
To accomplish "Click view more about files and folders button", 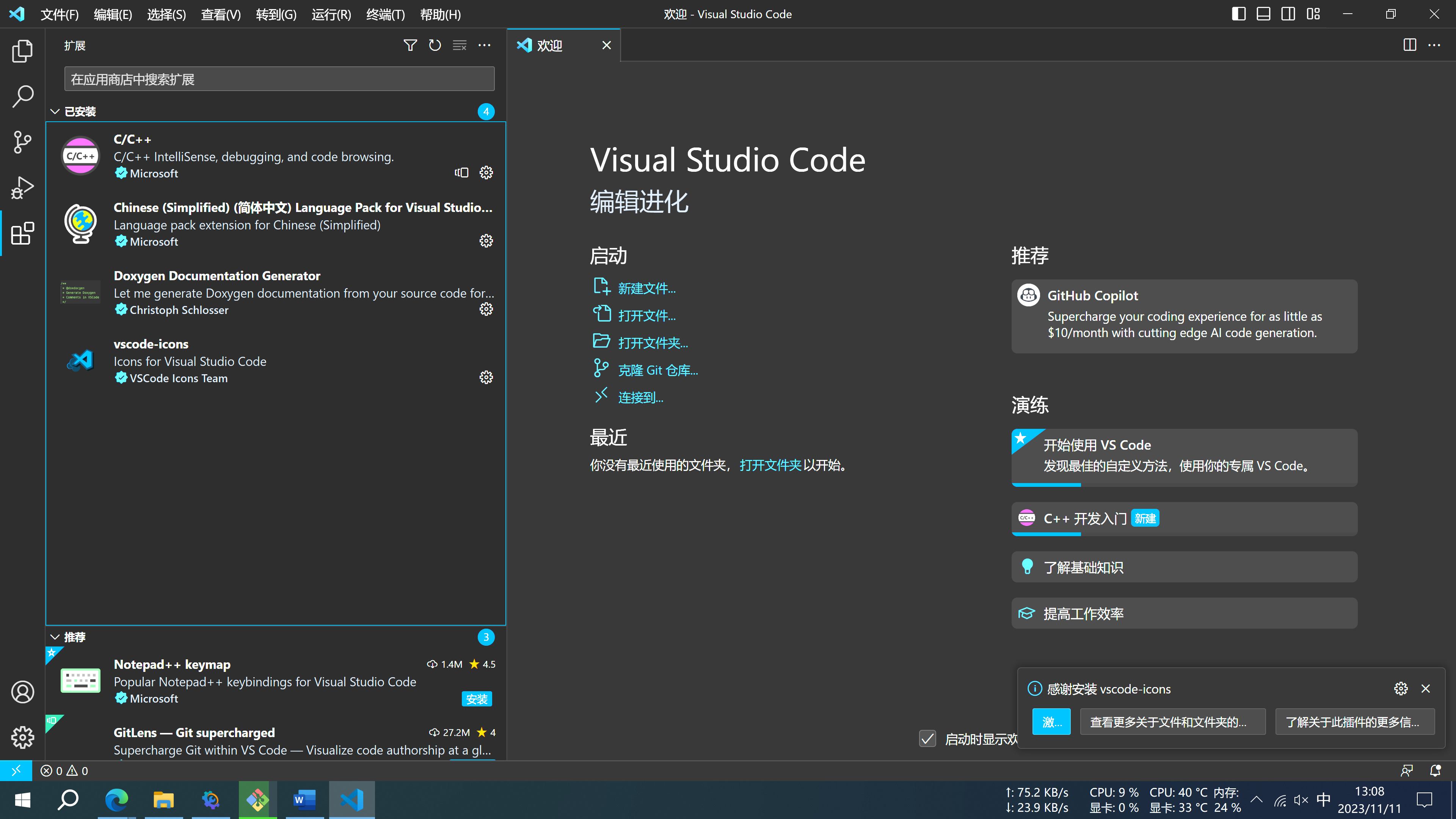I will coord(1172,722).
